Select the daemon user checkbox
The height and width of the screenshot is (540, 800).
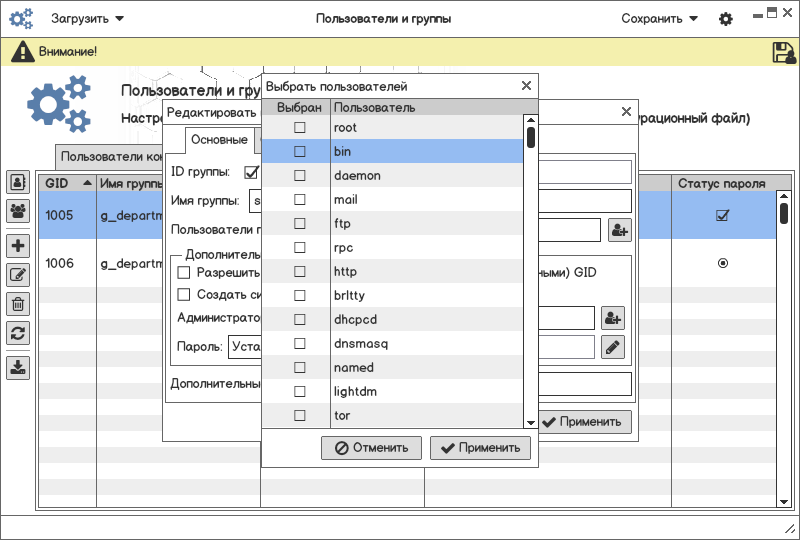299,176
